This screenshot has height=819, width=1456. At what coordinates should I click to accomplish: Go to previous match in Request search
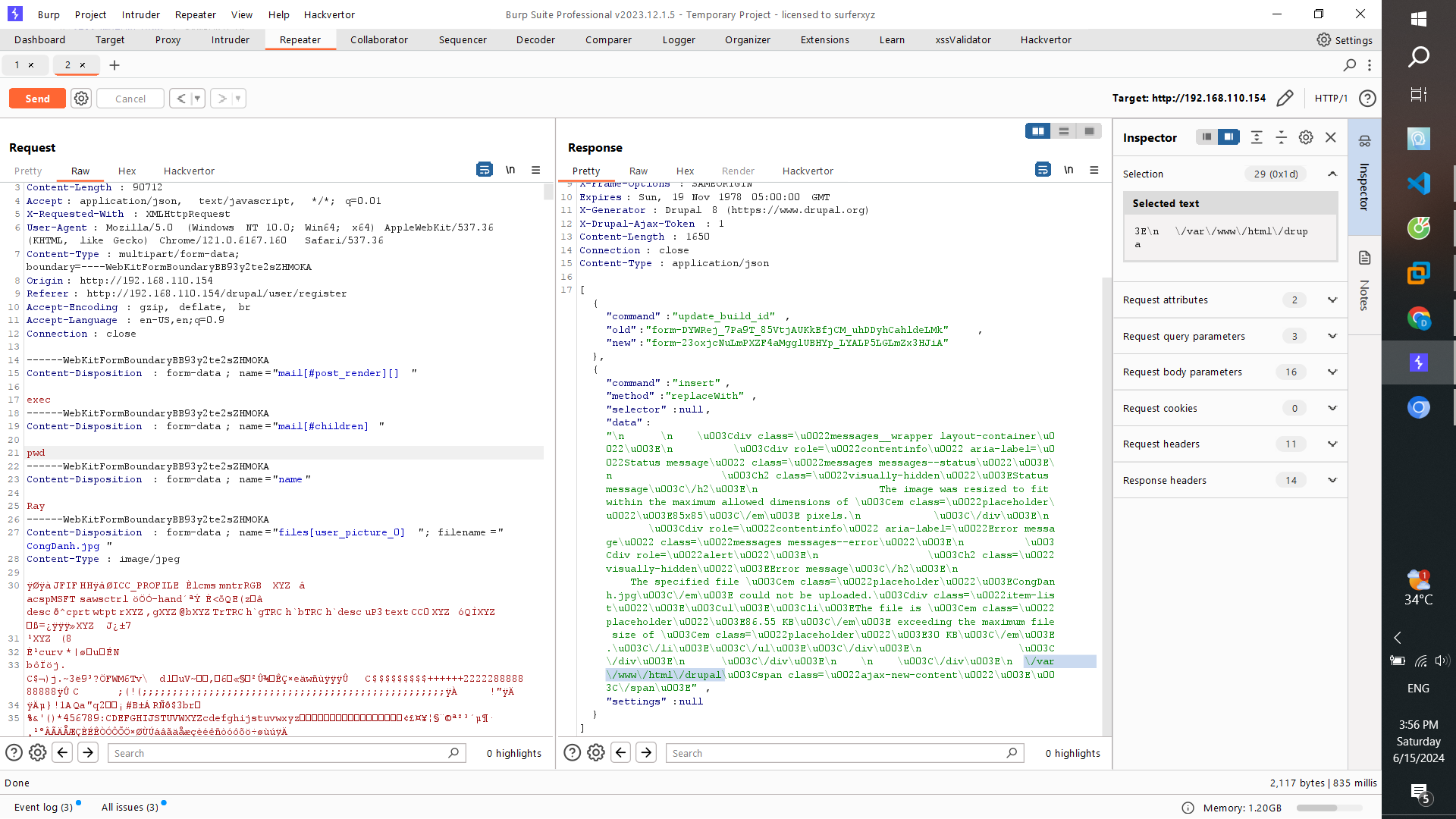[x=63, y=753]
